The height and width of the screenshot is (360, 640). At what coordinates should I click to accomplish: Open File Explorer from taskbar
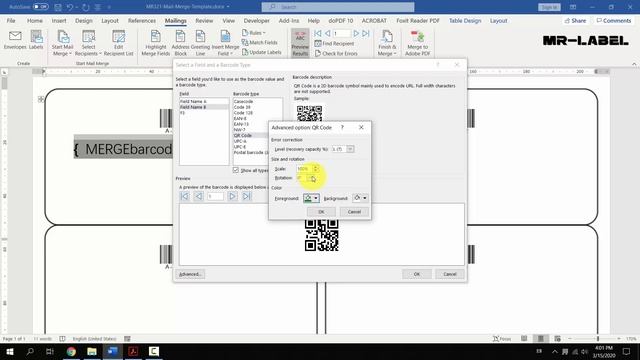pyautogui.click(x=92, y=351)
